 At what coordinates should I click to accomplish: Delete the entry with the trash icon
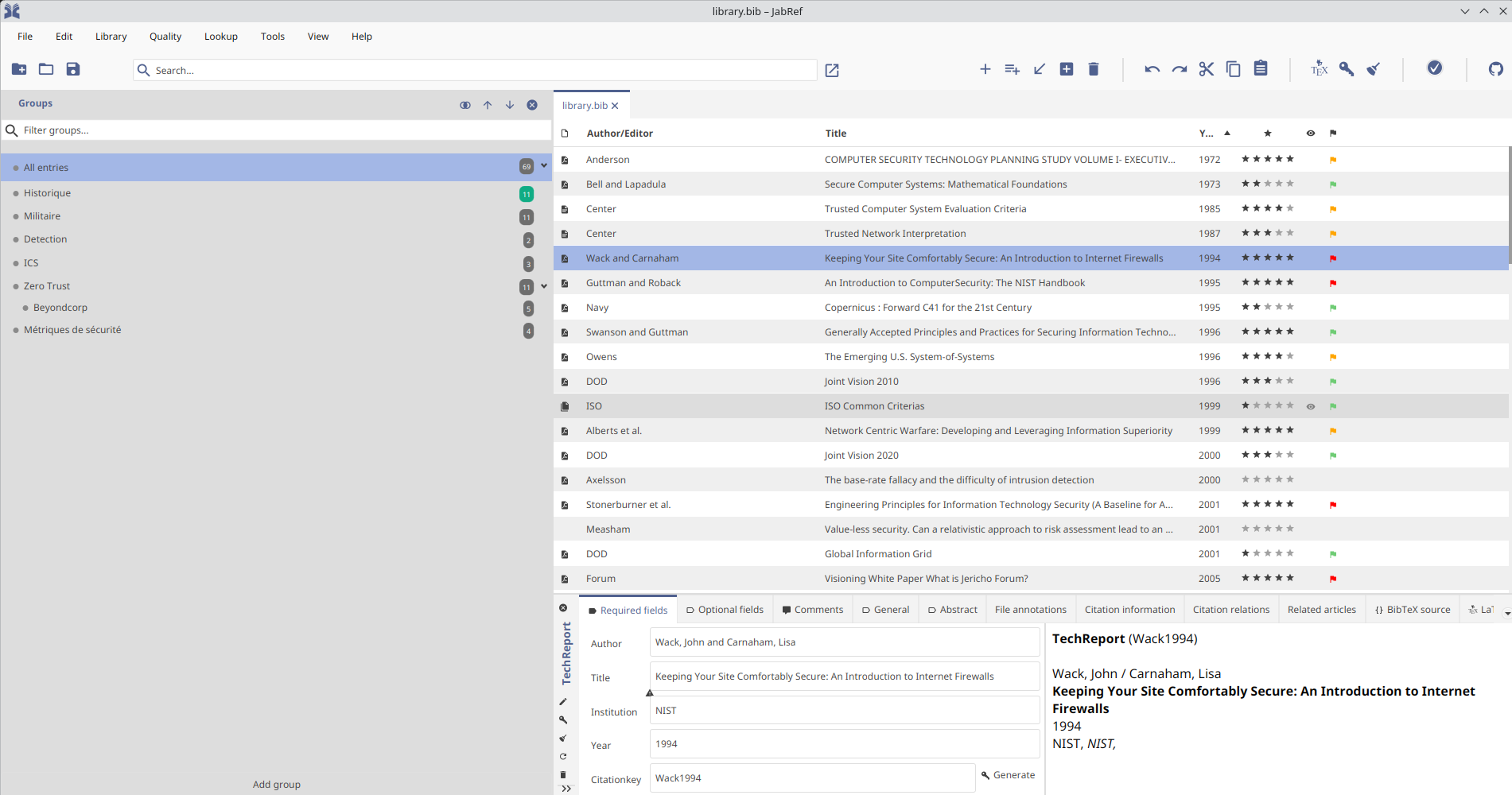(x=1094, y=69)
